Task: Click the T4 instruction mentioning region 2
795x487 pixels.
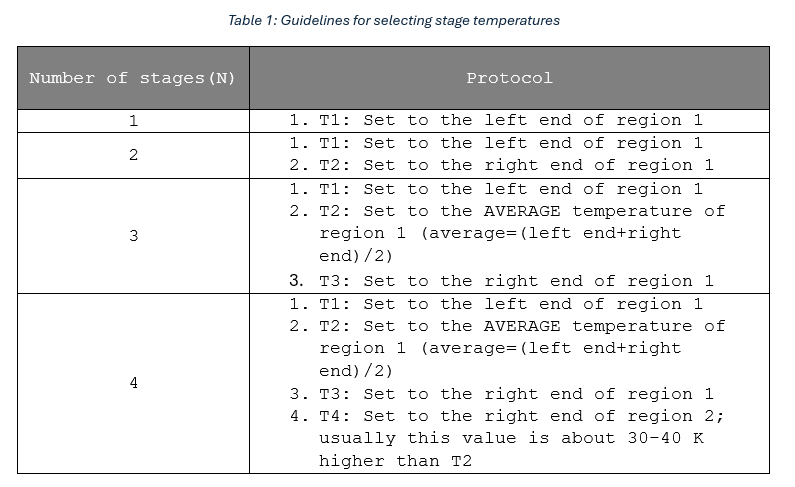Action: pyautogui.click(x=521, y=416)
